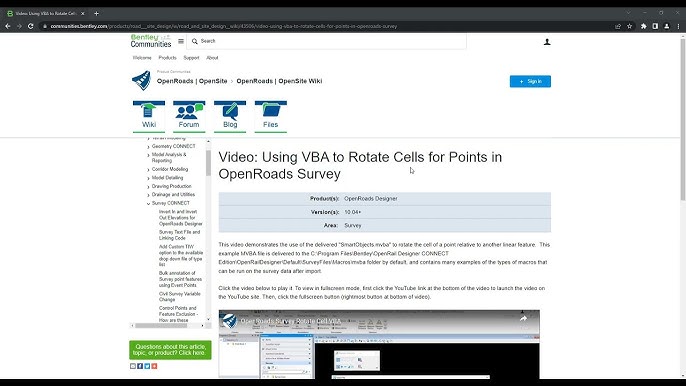Share article via email icon

133,366
